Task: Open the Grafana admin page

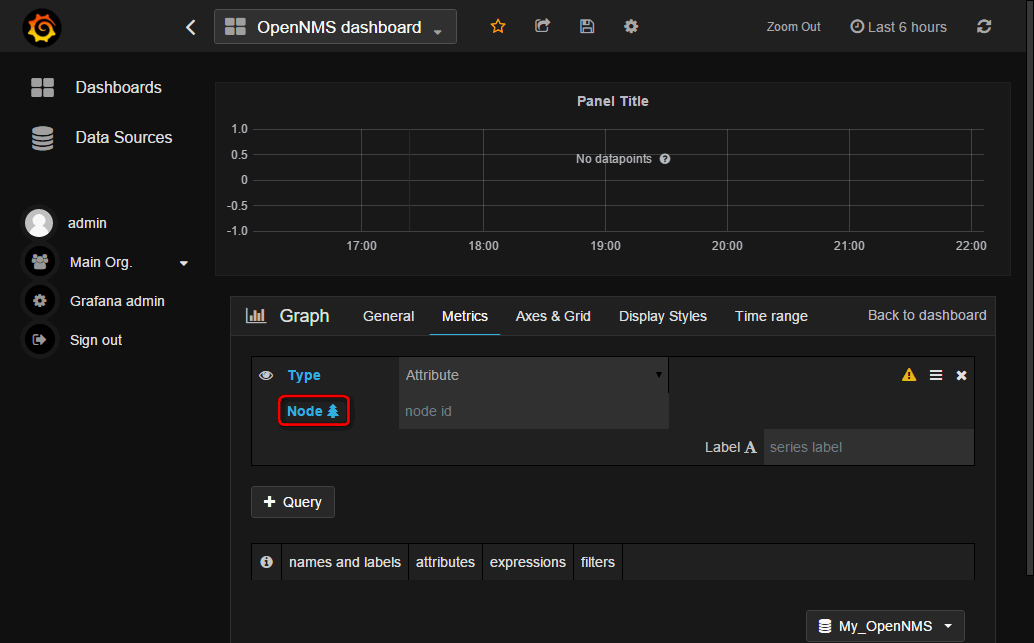Action: [x=117, y=301]
